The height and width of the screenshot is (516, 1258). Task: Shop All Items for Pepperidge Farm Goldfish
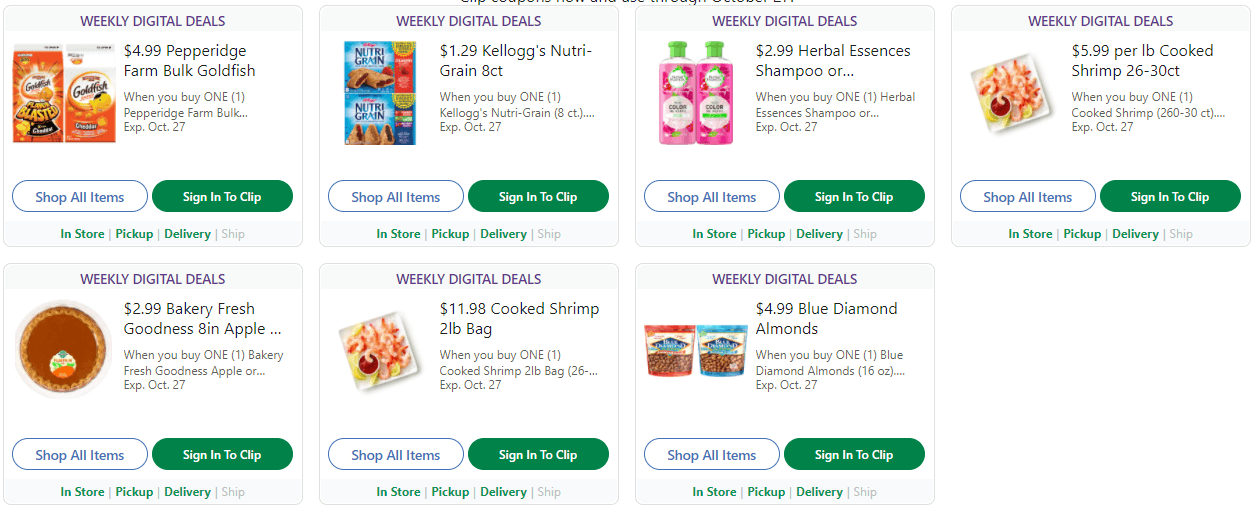click(x=80, y=197)
